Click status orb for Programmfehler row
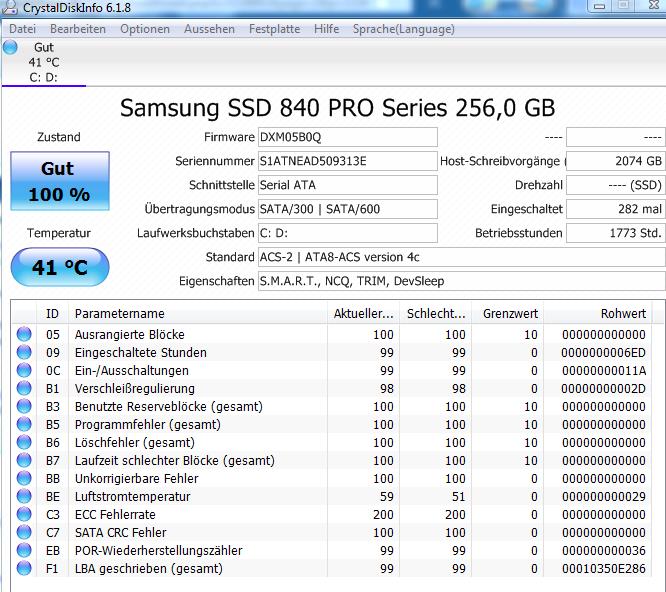 point(24,424)
